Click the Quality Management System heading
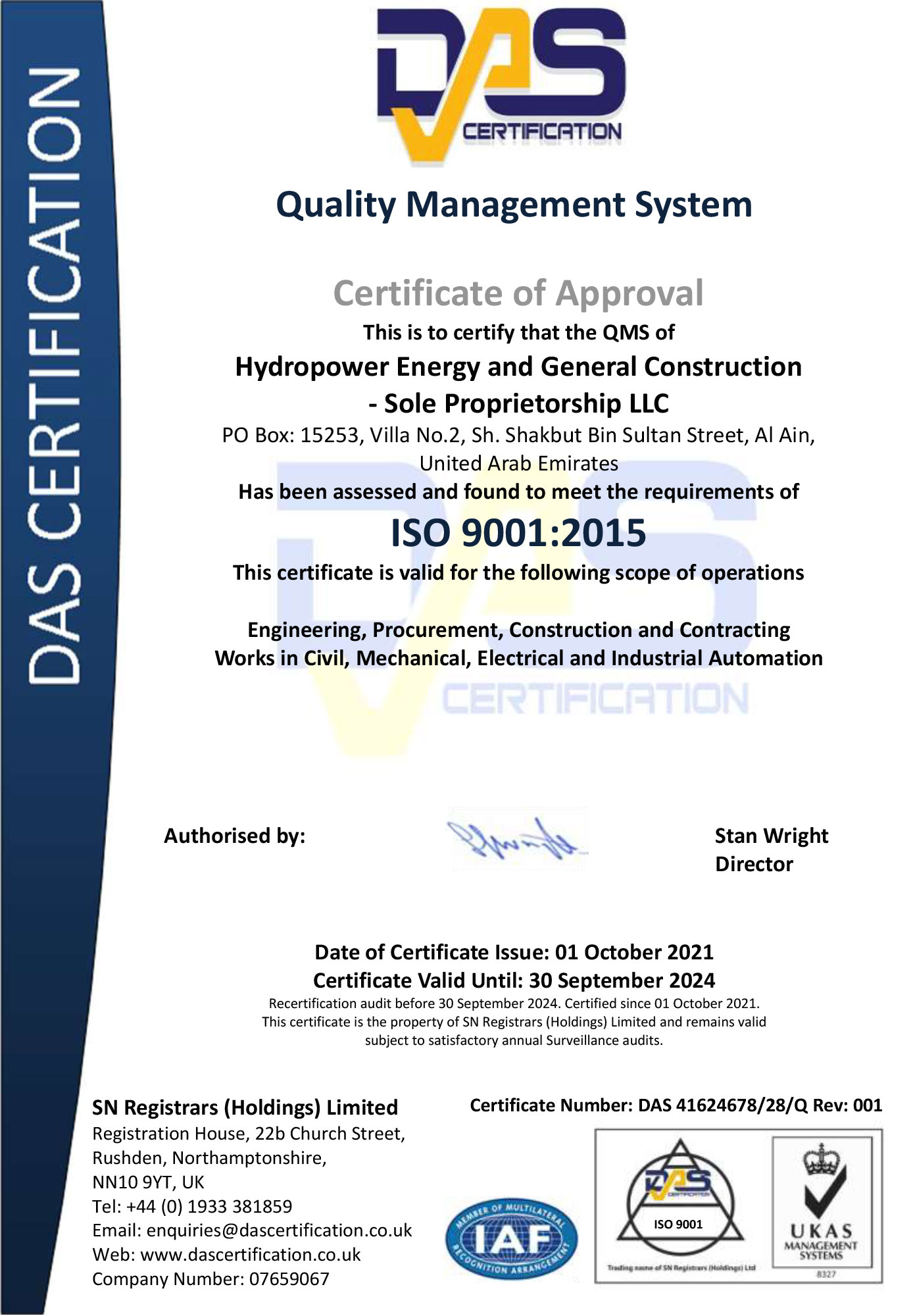 (514, 205)
